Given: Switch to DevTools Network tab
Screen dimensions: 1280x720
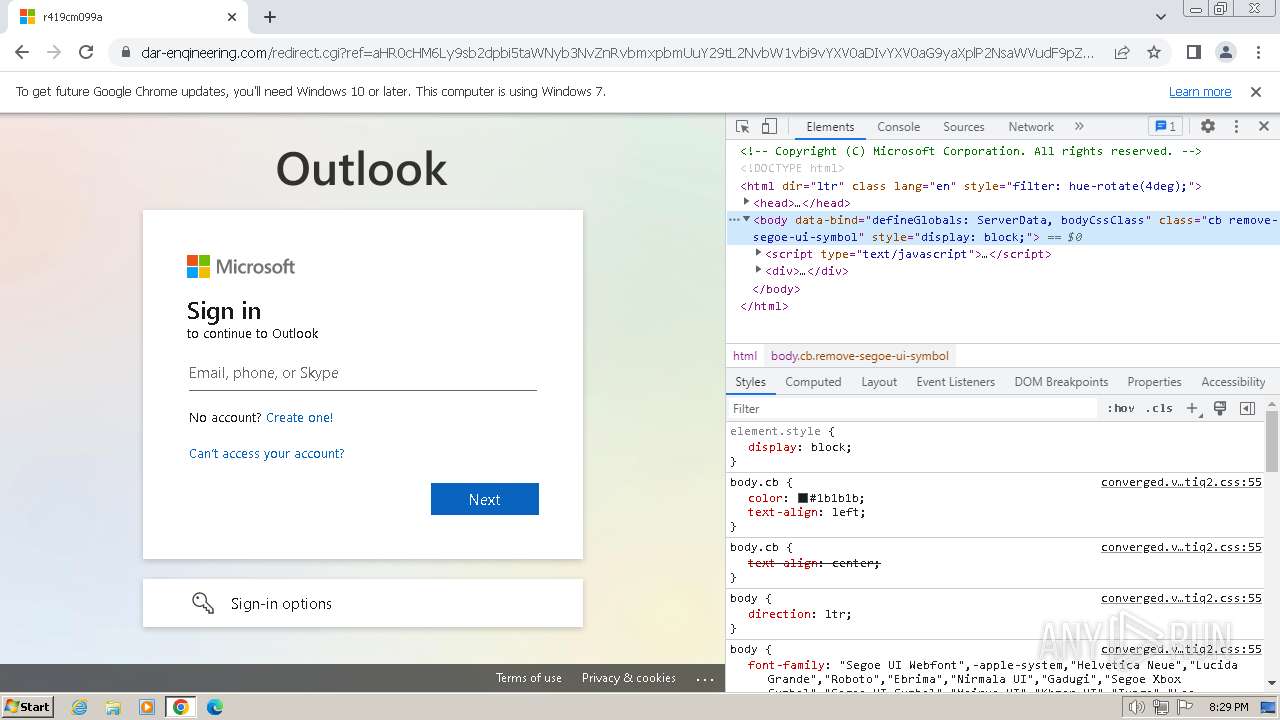Looking at the screenshot, I should click(x=1031, y=127).
